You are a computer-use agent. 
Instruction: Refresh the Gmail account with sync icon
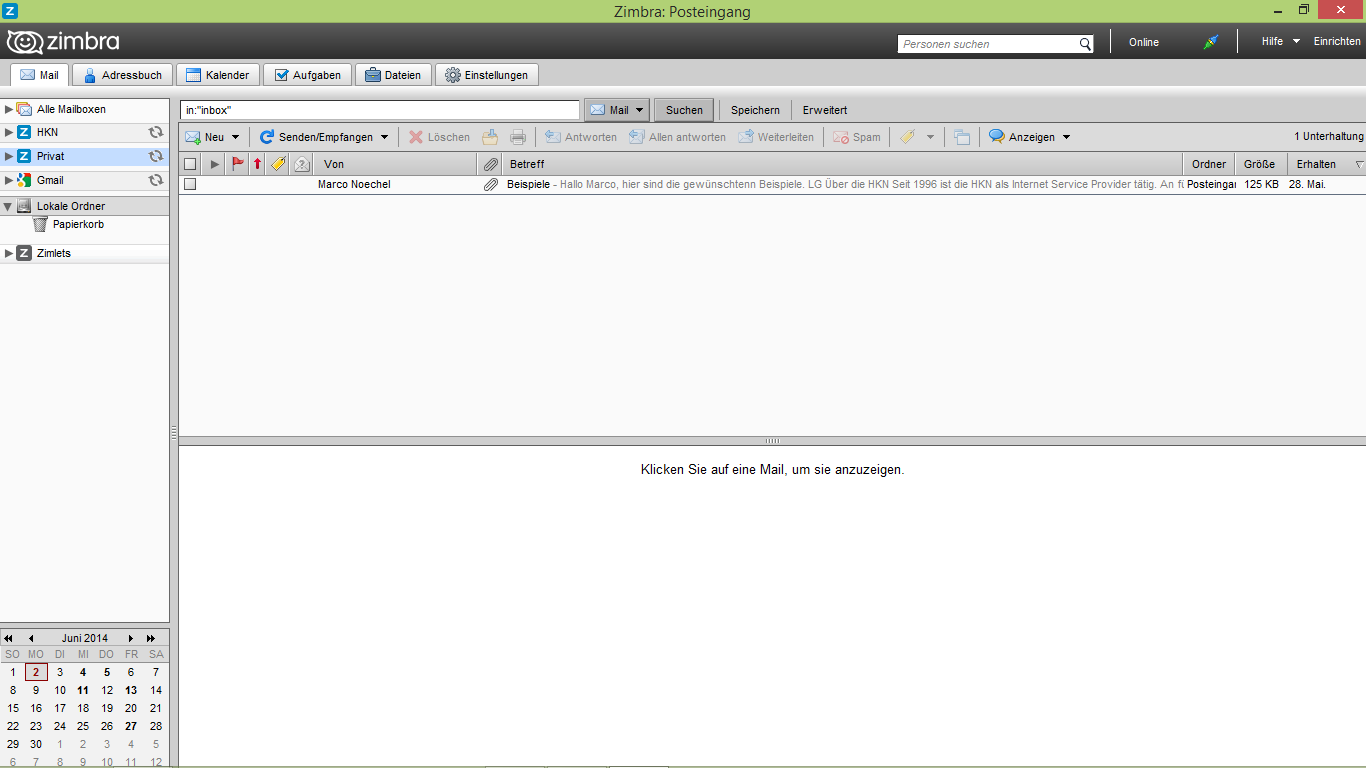click(x=156, y=180)
